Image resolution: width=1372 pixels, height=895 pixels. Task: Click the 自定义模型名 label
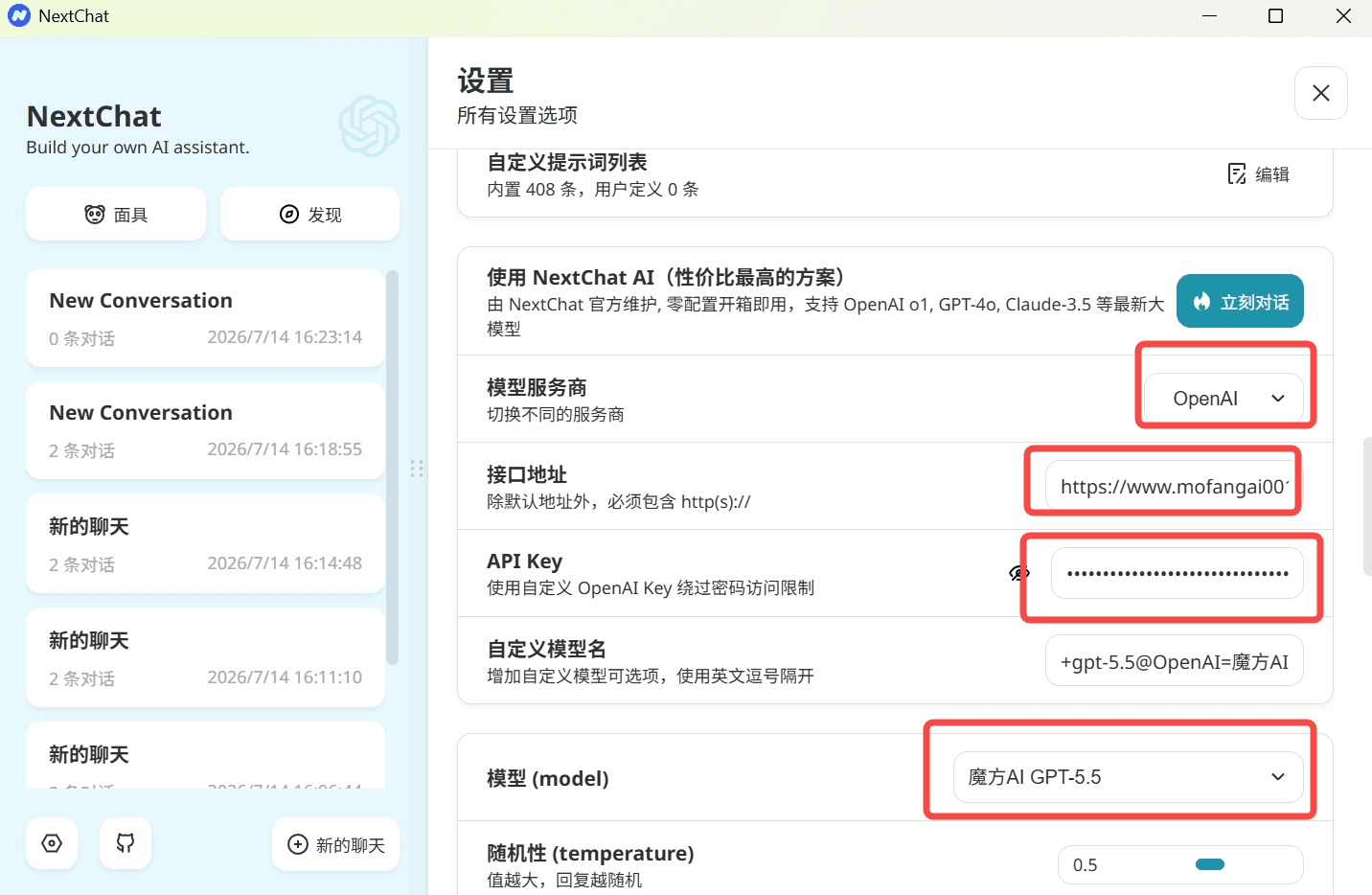tap(546, 649)
